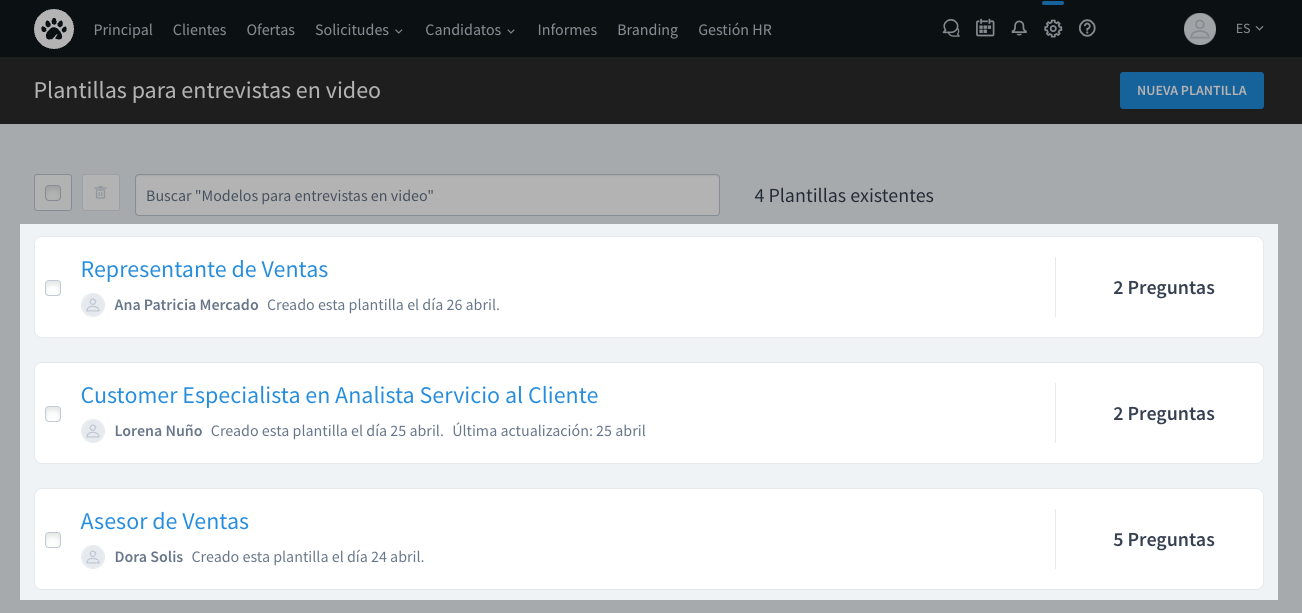Toggle the select-all templates checkbox
1302x613 pixels.
[x=53, y=193]
